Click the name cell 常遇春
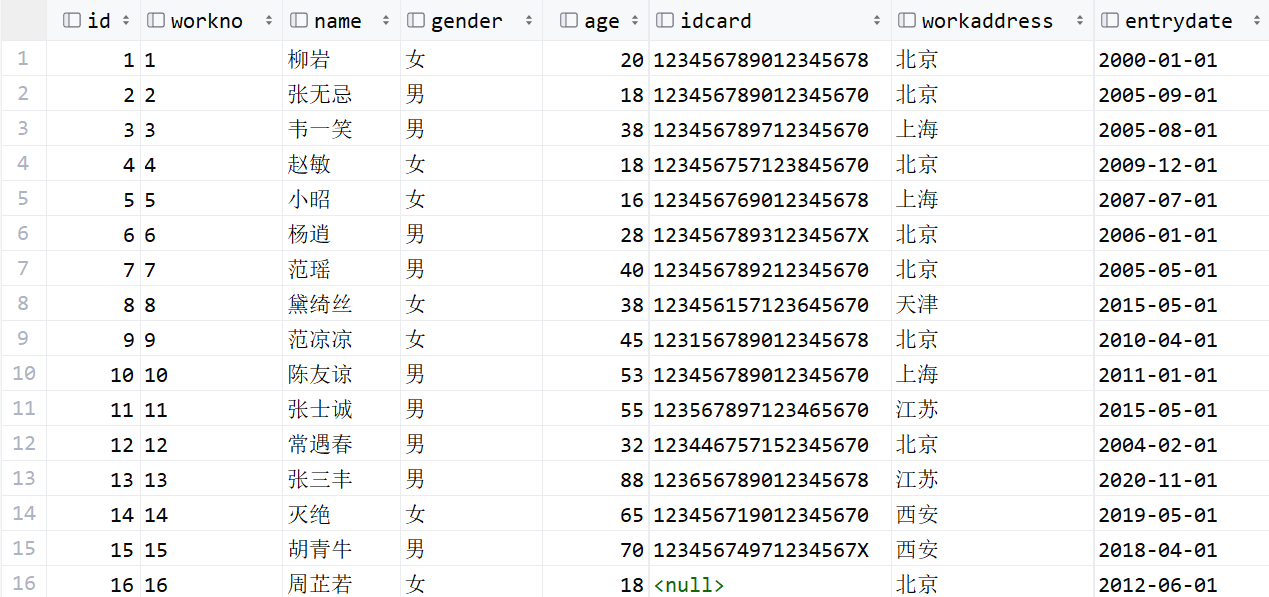 pos(320,445)
